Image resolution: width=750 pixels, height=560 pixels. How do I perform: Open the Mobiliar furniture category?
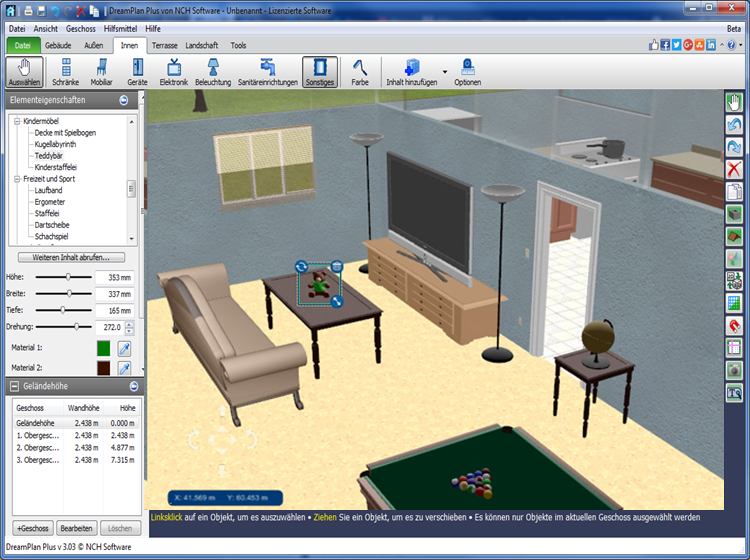pyautogui.click(x=101, y=72)
